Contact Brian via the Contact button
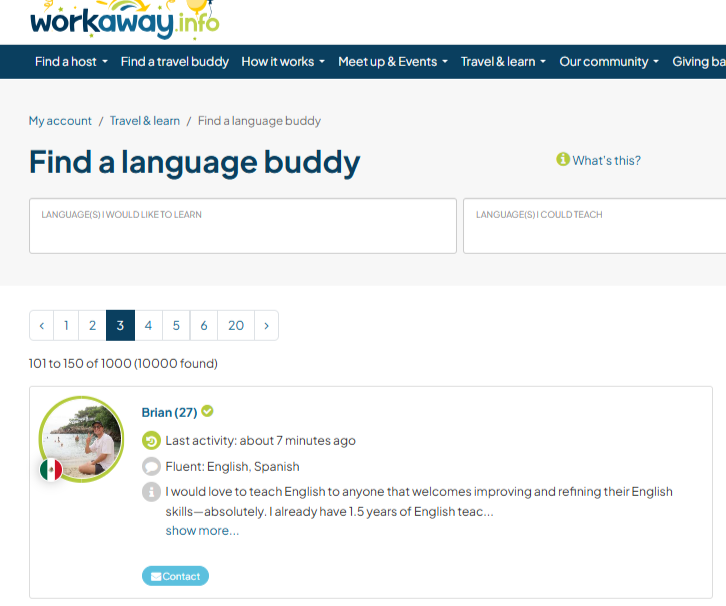726x606 pixels. pyautogui.click(x=175, y=576)
